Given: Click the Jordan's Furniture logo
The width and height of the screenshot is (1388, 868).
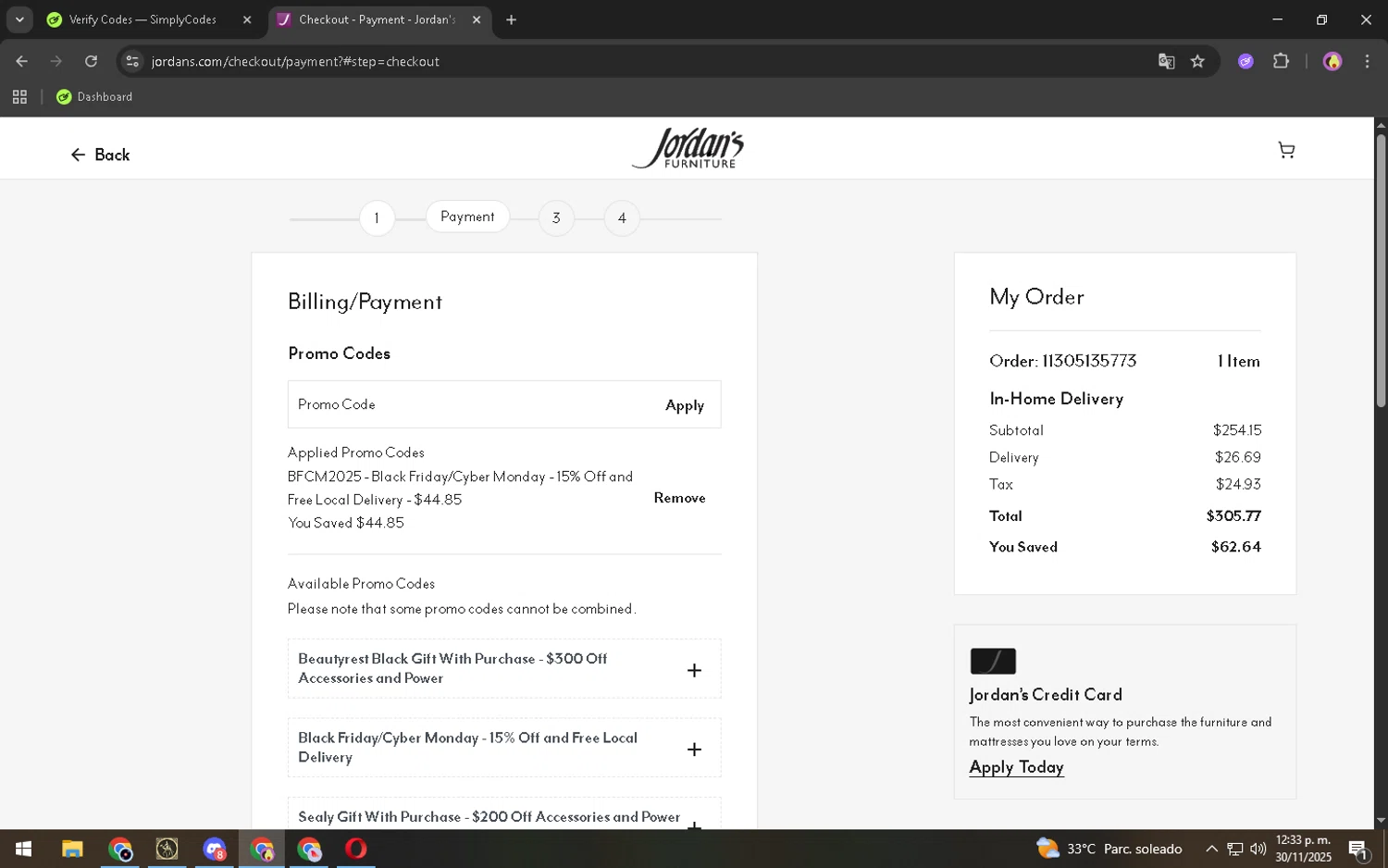Looking at the screenshot, I should (x=688, y=148).
